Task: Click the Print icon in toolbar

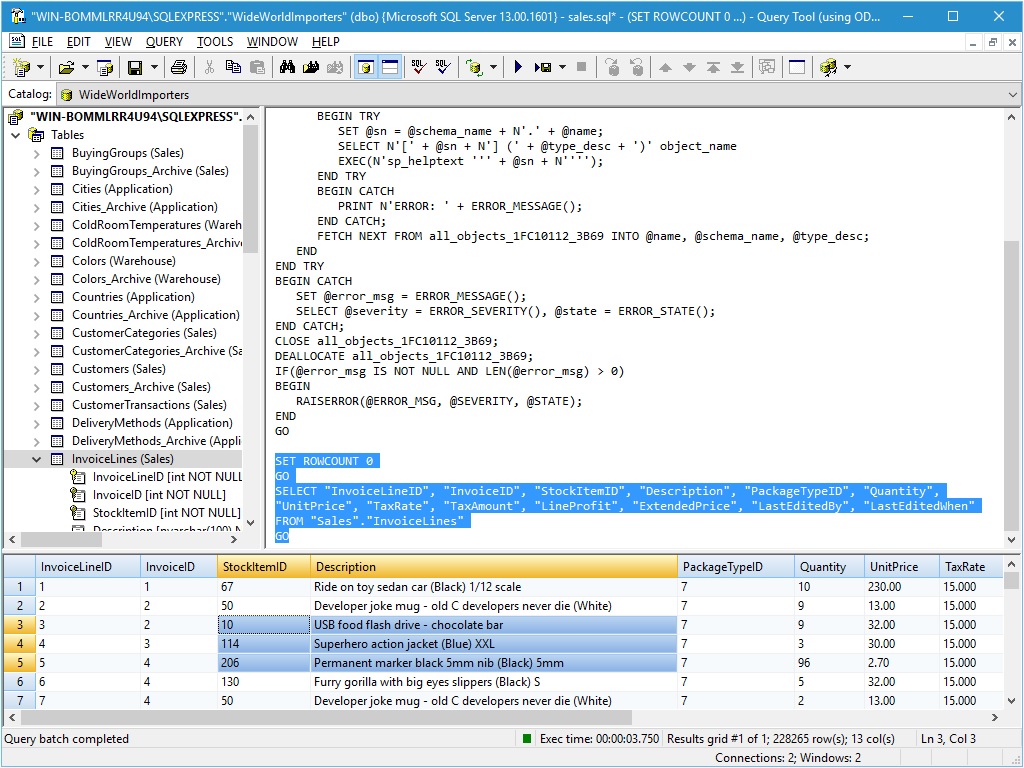Action: coord(178,67)
